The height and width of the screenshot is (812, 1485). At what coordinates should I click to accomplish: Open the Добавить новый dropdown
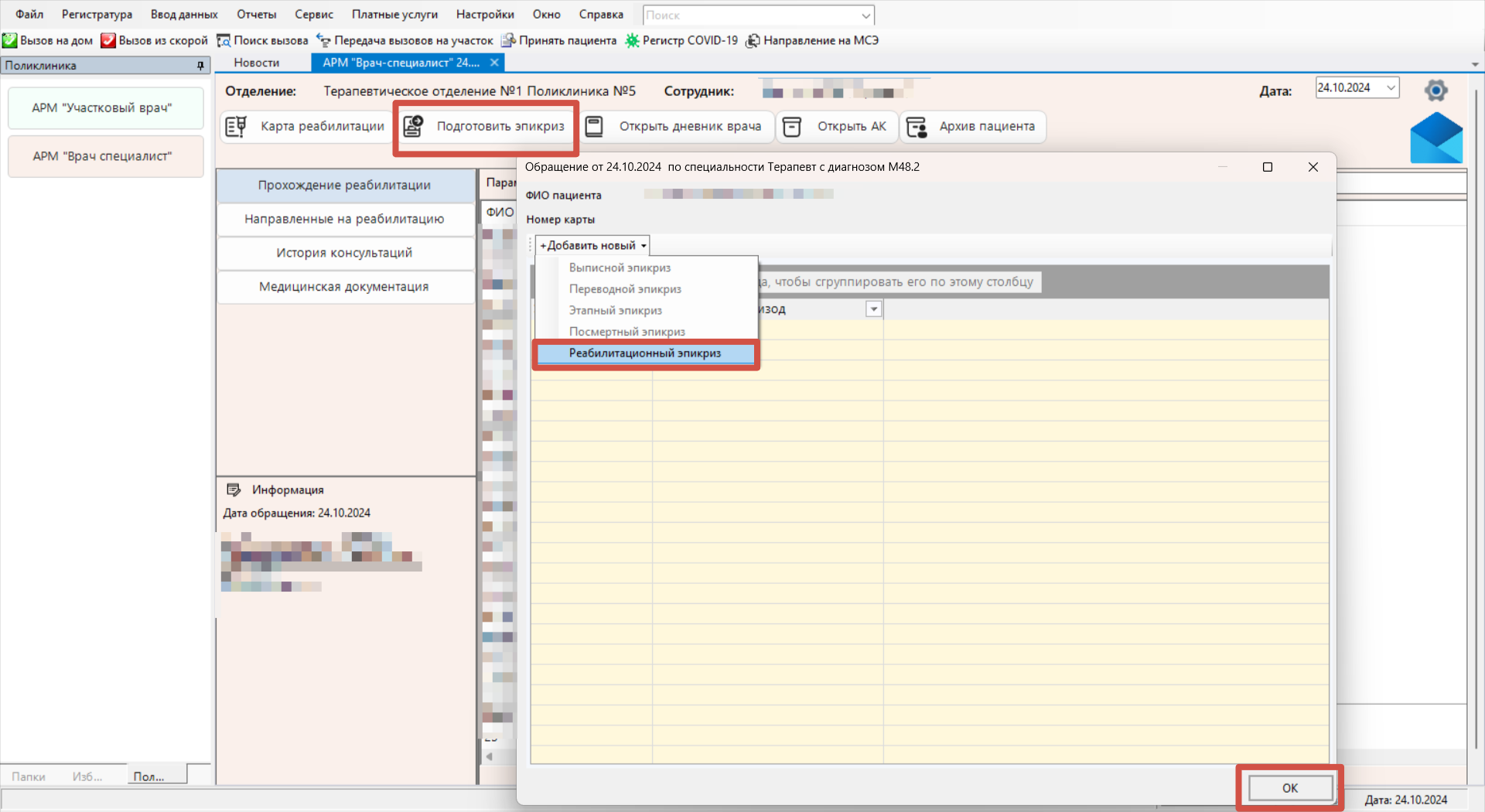coord(592,245)
